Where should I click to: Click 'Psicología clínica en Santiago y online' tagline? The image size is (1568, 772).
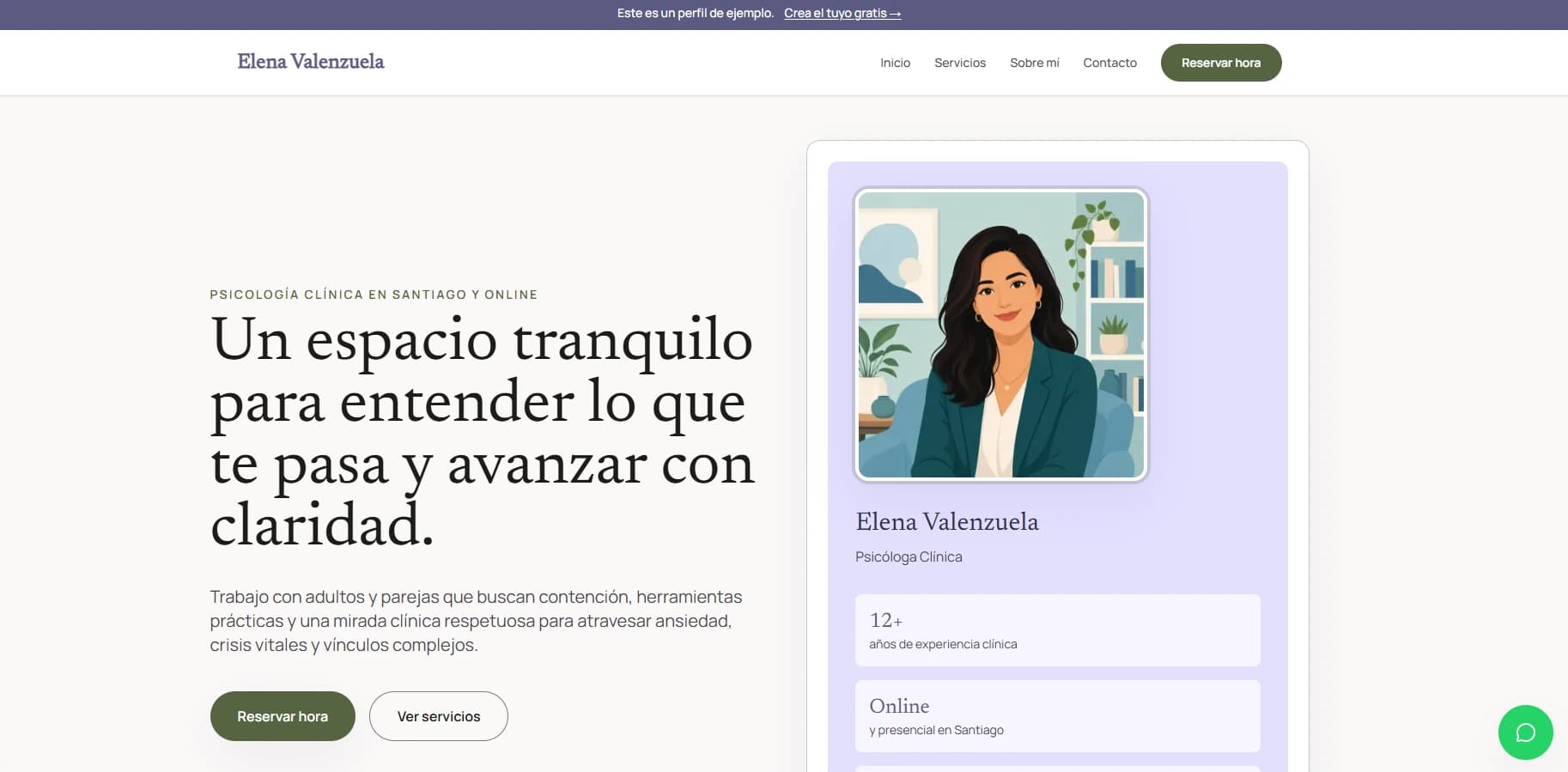click(x=374, y=295)
